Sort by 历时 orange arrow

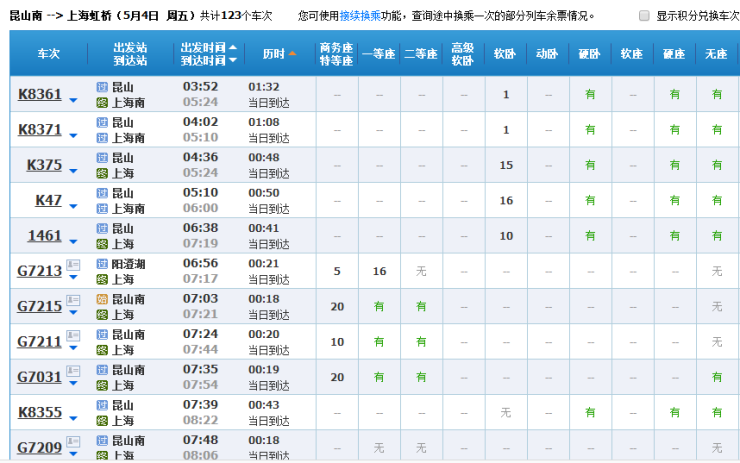pyautogui.click(x=292, y=53)
